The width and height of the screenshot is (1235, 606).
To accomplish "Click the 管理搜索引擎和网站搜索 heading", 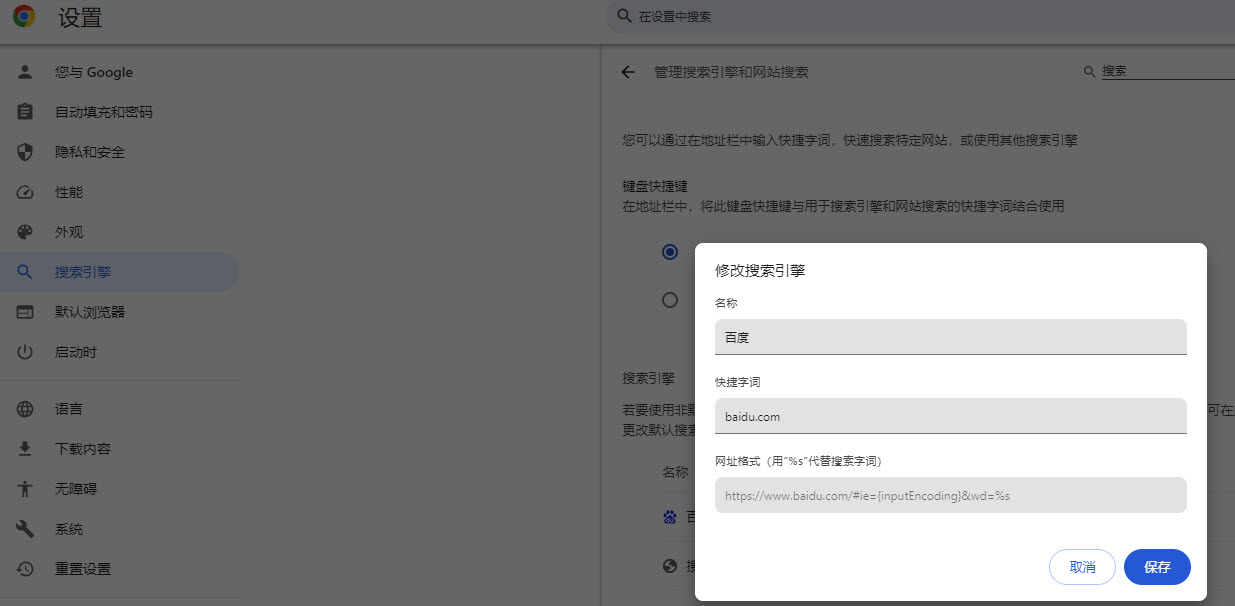I will tap(731, 72).
